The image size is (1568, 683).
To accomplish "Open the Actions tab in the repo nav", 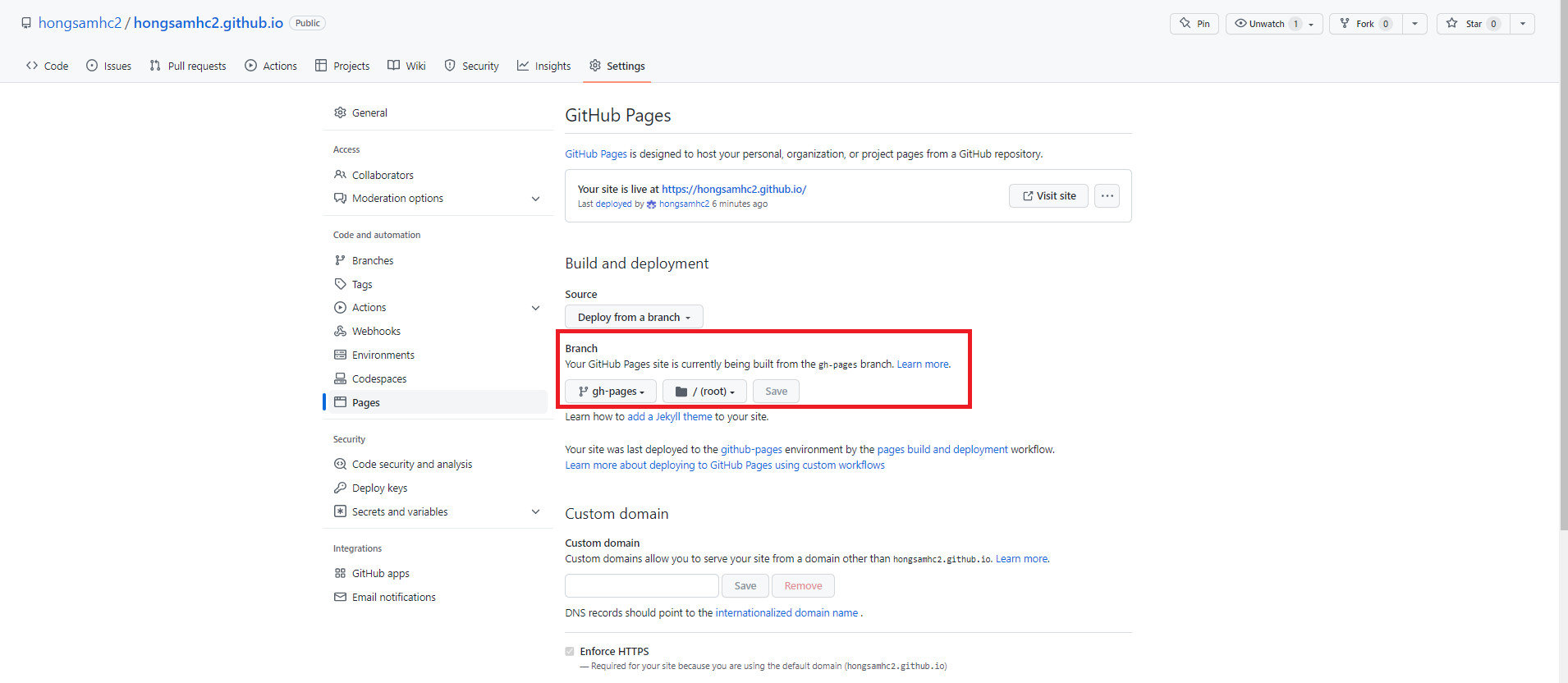I will click(x=271, y=66).
